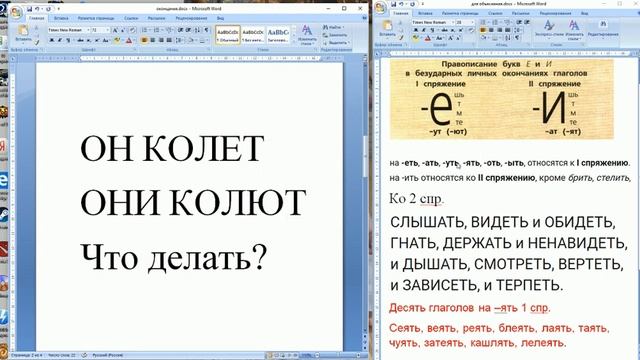The height and width of the screenshot is (360, 640).
Task: Switch to Рассылки tab in right window
Action: coord(520,13)
